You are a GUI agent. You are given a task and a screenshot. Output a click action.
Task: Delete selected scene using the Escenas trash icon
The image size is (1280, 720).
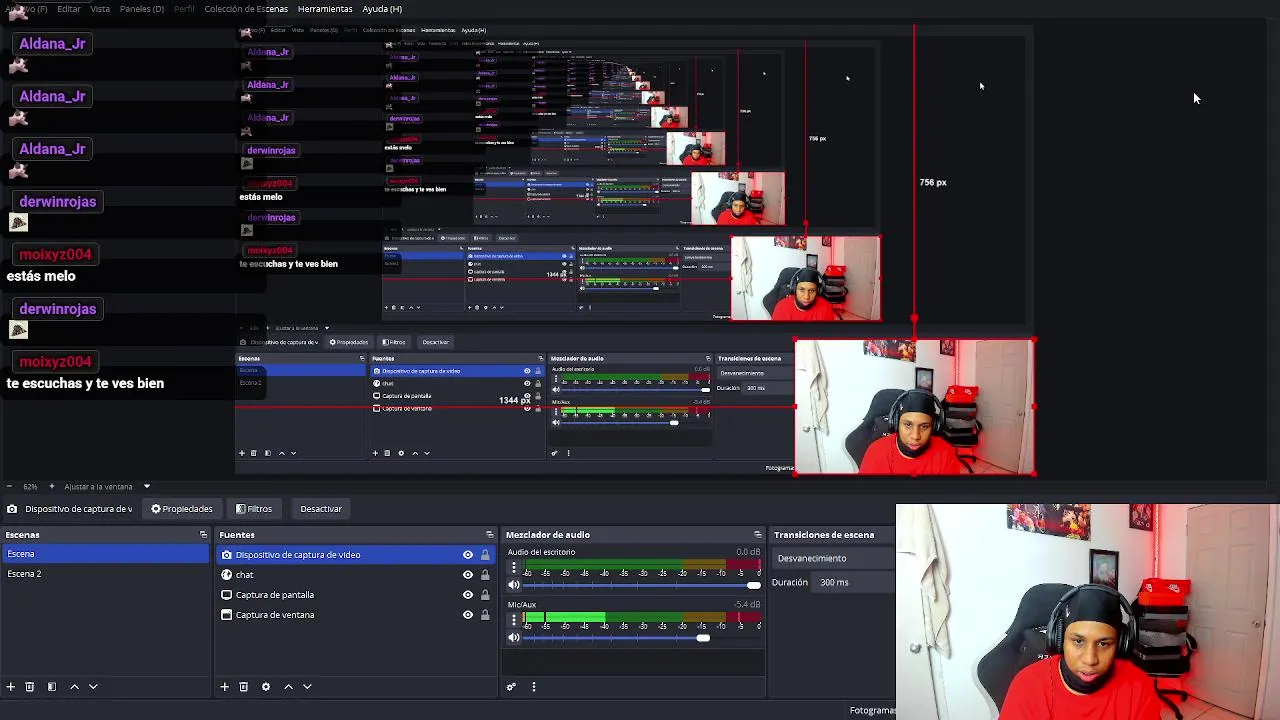tap(30, 687)
